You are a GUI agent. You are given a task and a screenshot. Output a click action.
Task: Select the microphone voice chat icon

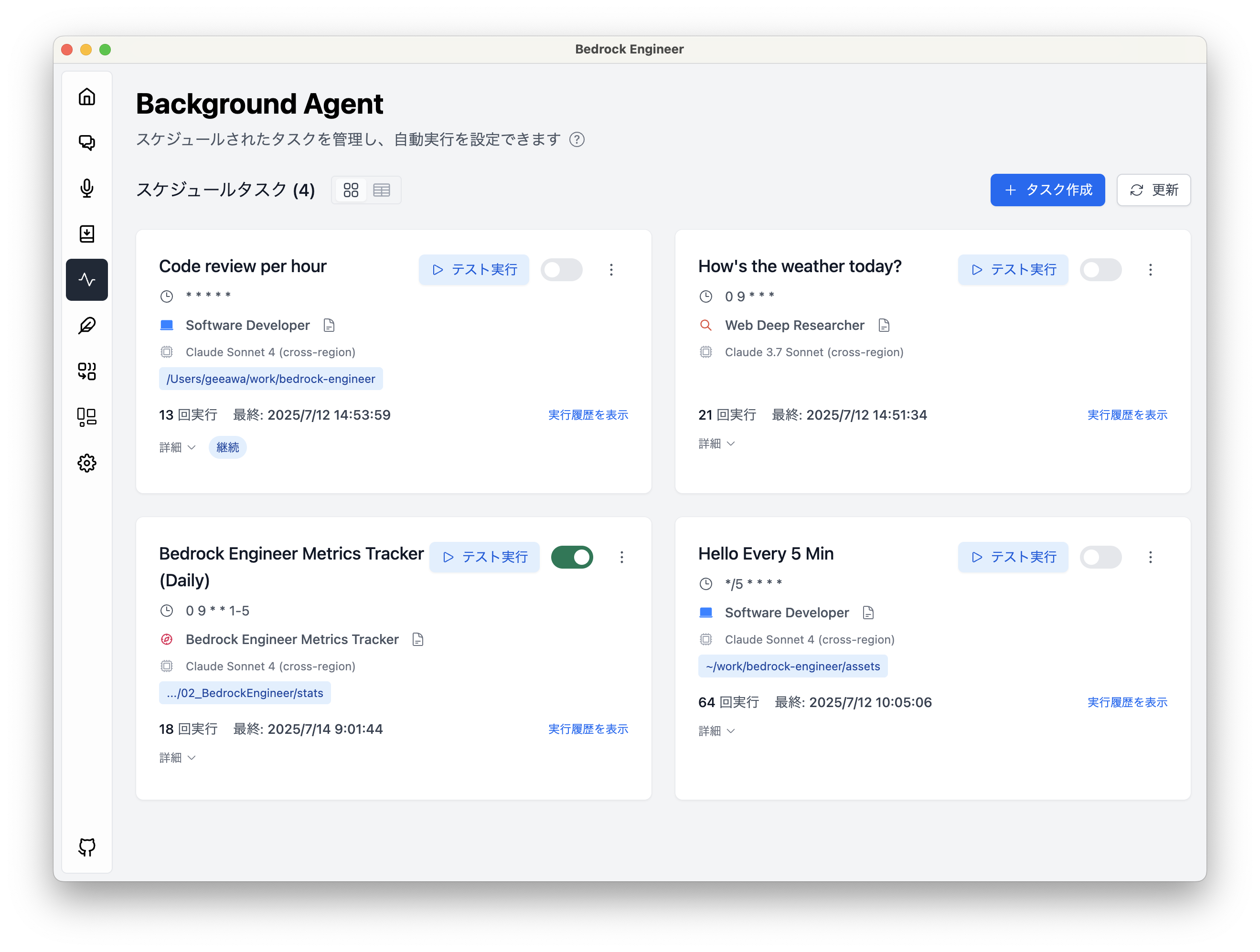[86, 188]
